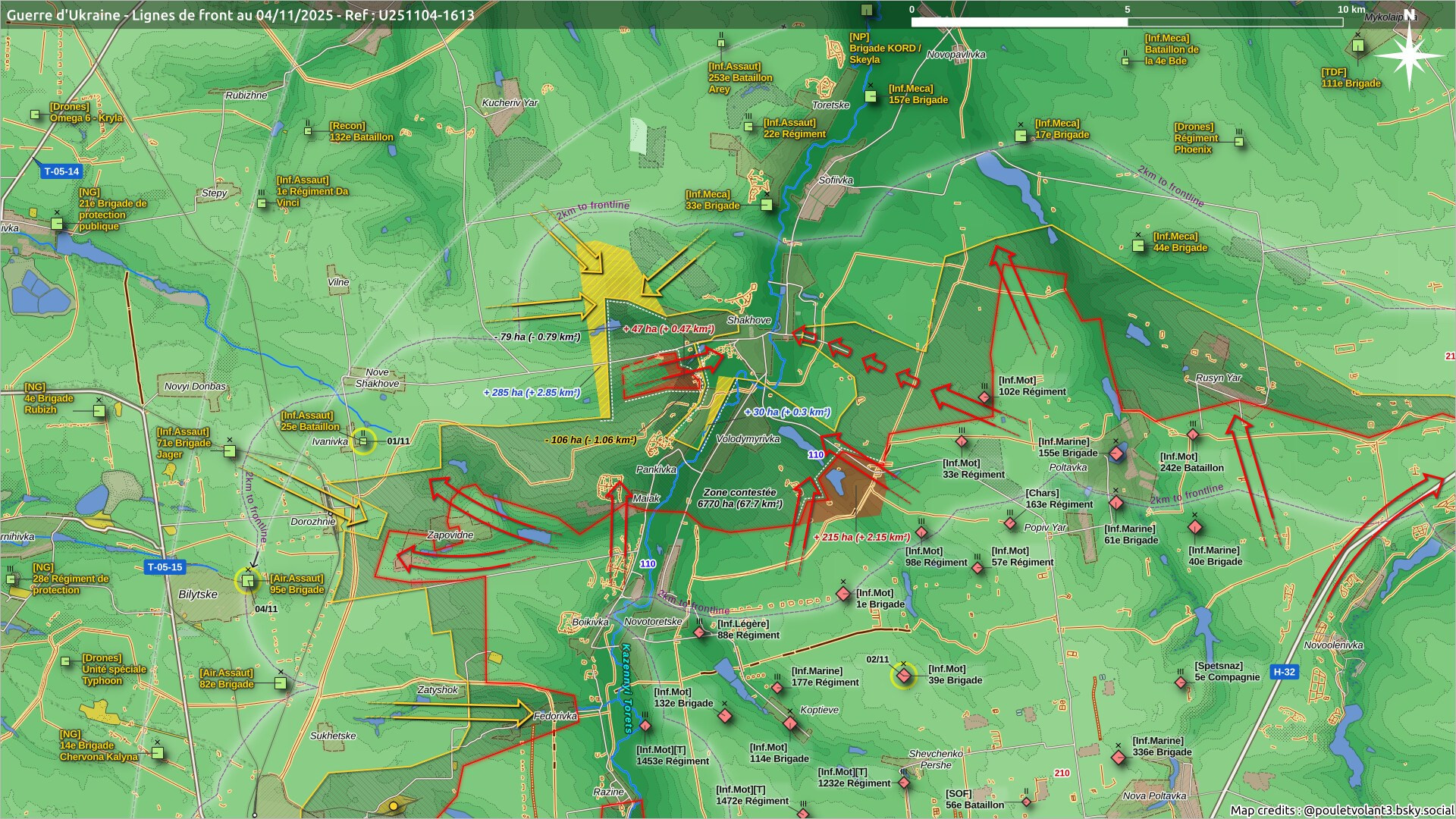The height and width of the screenshot is (819, 1456).
Task: Click the 82e Brigade air assault icon
Action: [x=281, y=683]
